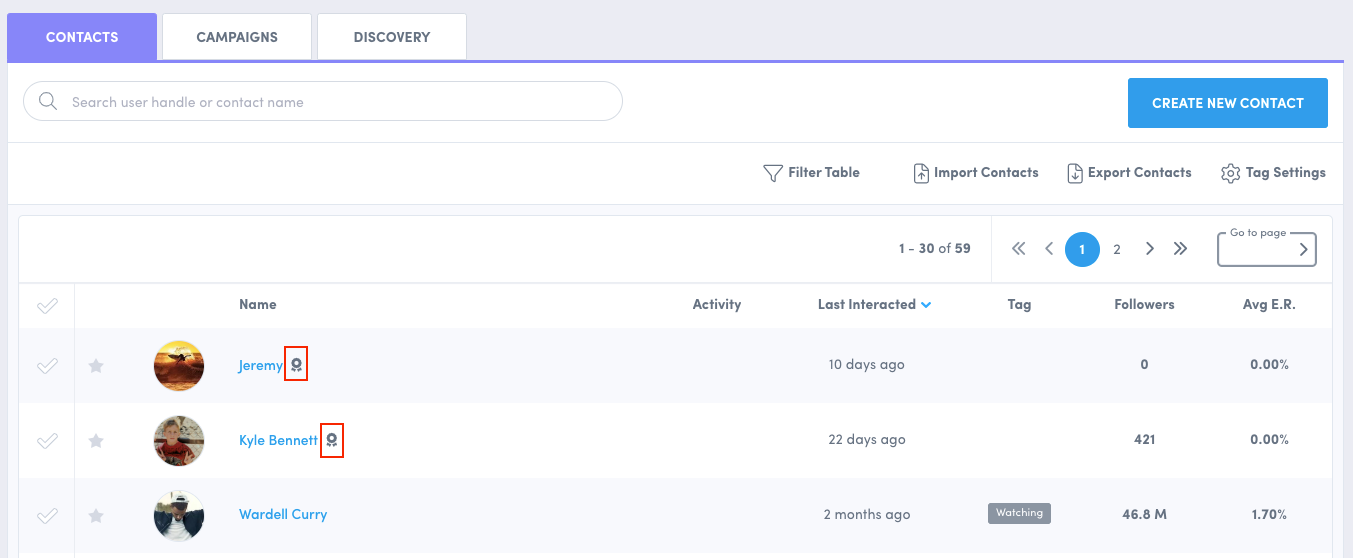Viewport: 1353px width, 558px height.
Task: Jump to last page double arrow
Action: (x=1180, y=249)
